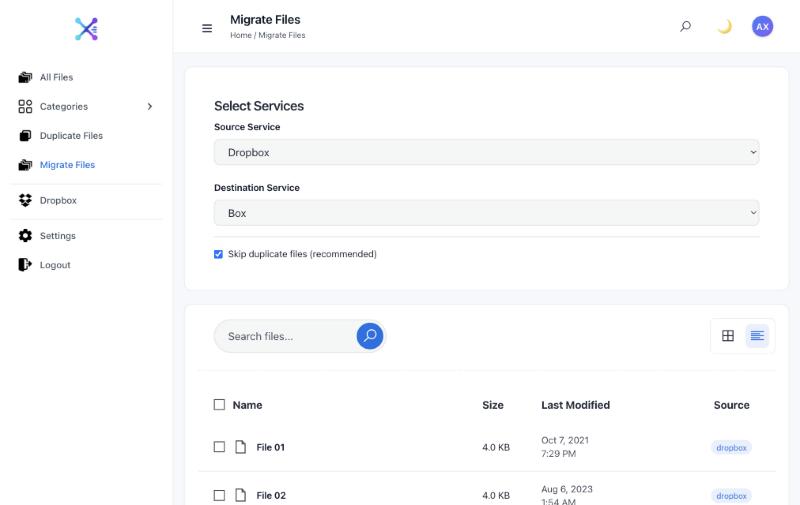Click the Categories grid icon
800x505 pixels.
[x=25, y=107]
